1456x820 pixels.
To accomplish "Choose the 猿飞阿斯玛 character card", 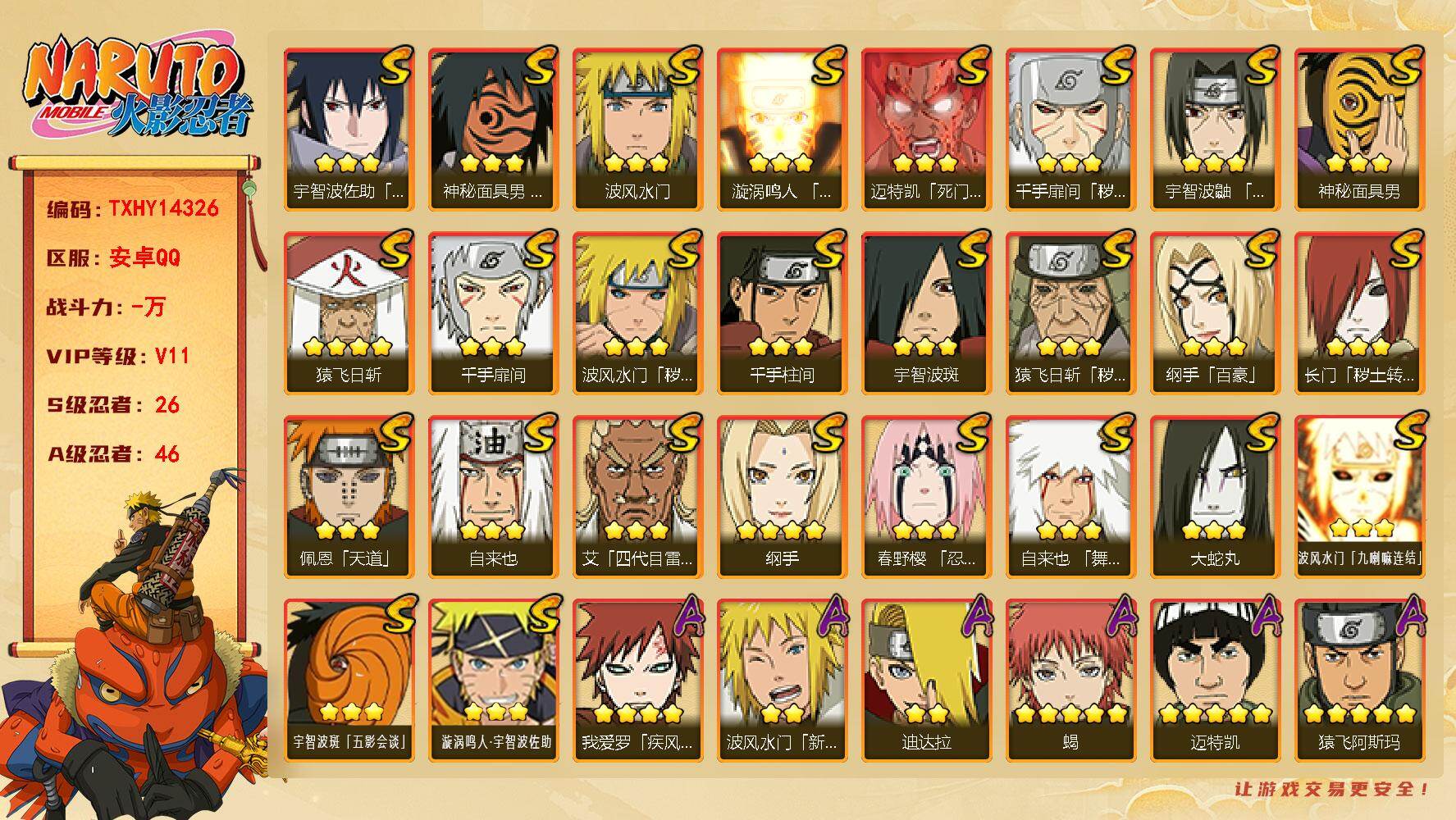I will click(1358, 680).
